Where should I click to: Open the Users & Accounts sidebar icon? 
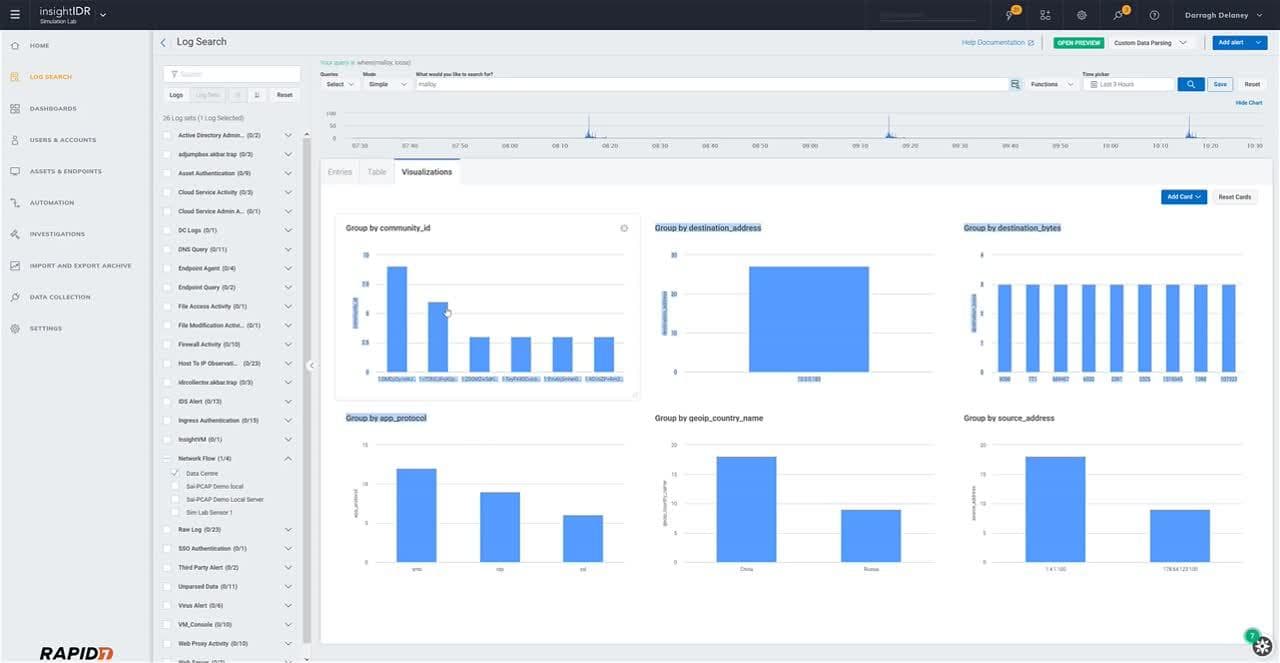coord(15,140)
